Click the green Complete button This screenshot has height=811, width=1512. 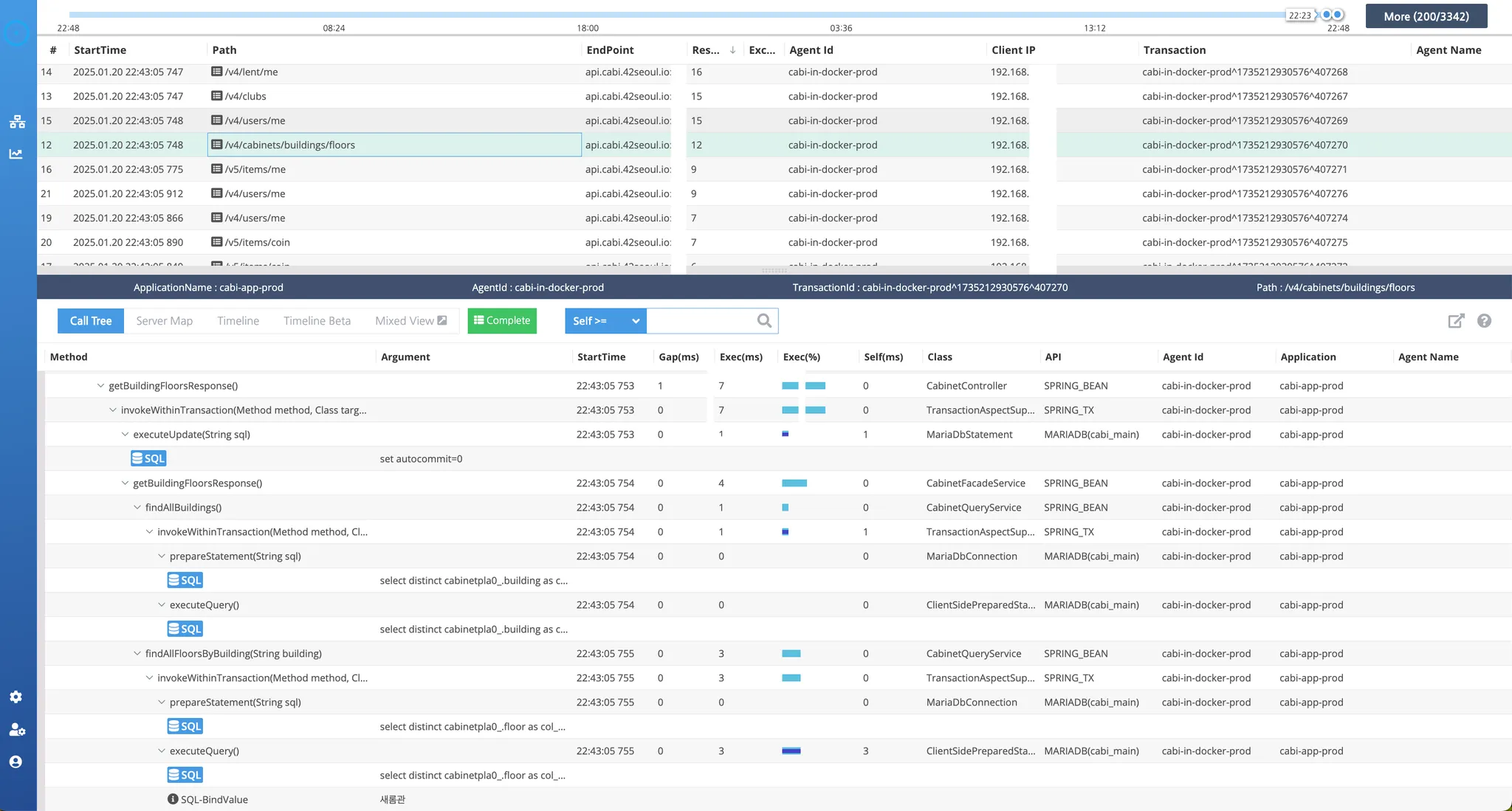(502, 321)
